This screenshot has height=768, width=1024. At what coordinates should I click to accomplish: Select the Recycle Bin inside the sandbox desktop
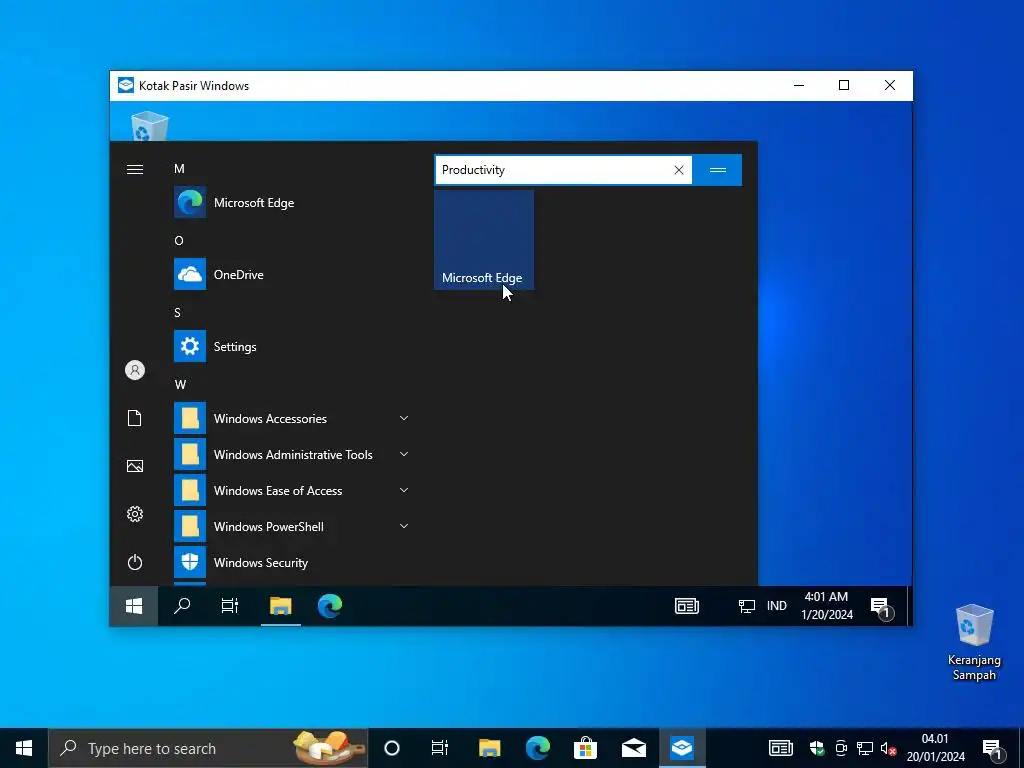pos(150,125)
